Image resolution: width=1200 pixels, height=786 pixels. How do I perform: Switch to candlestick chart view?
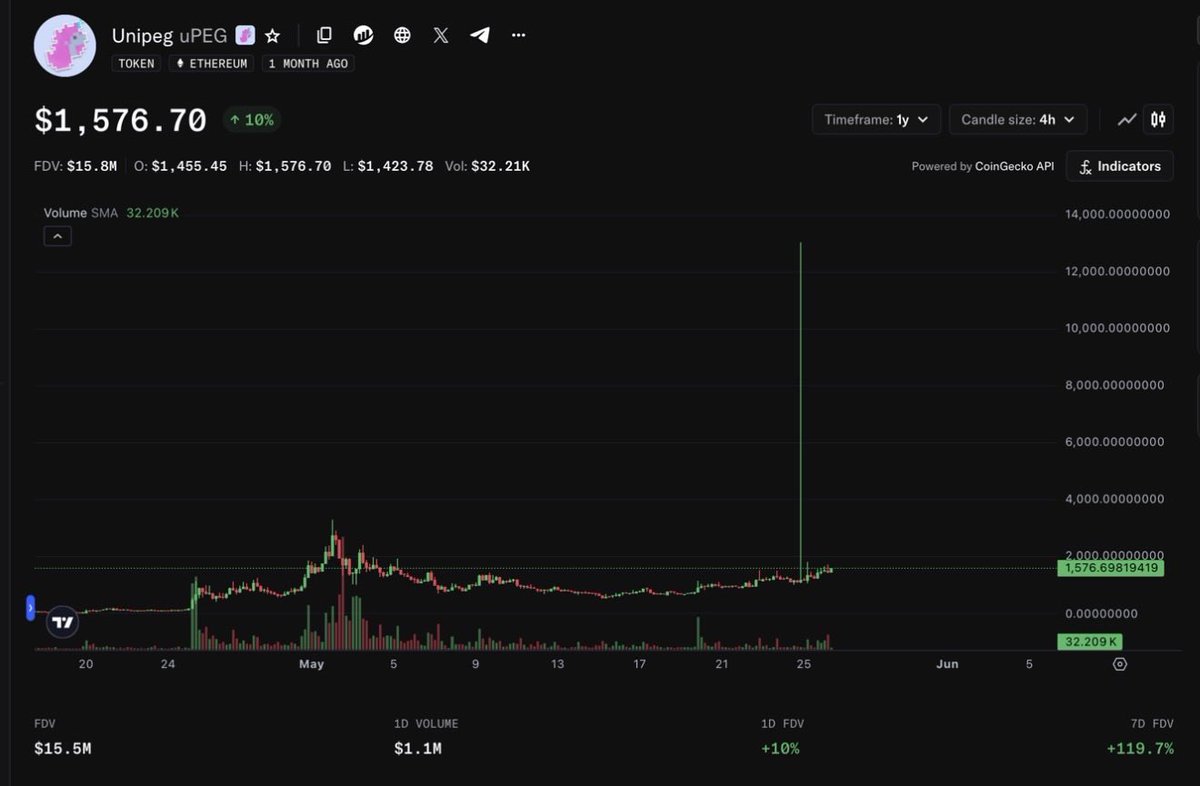tap(1158, 119)
